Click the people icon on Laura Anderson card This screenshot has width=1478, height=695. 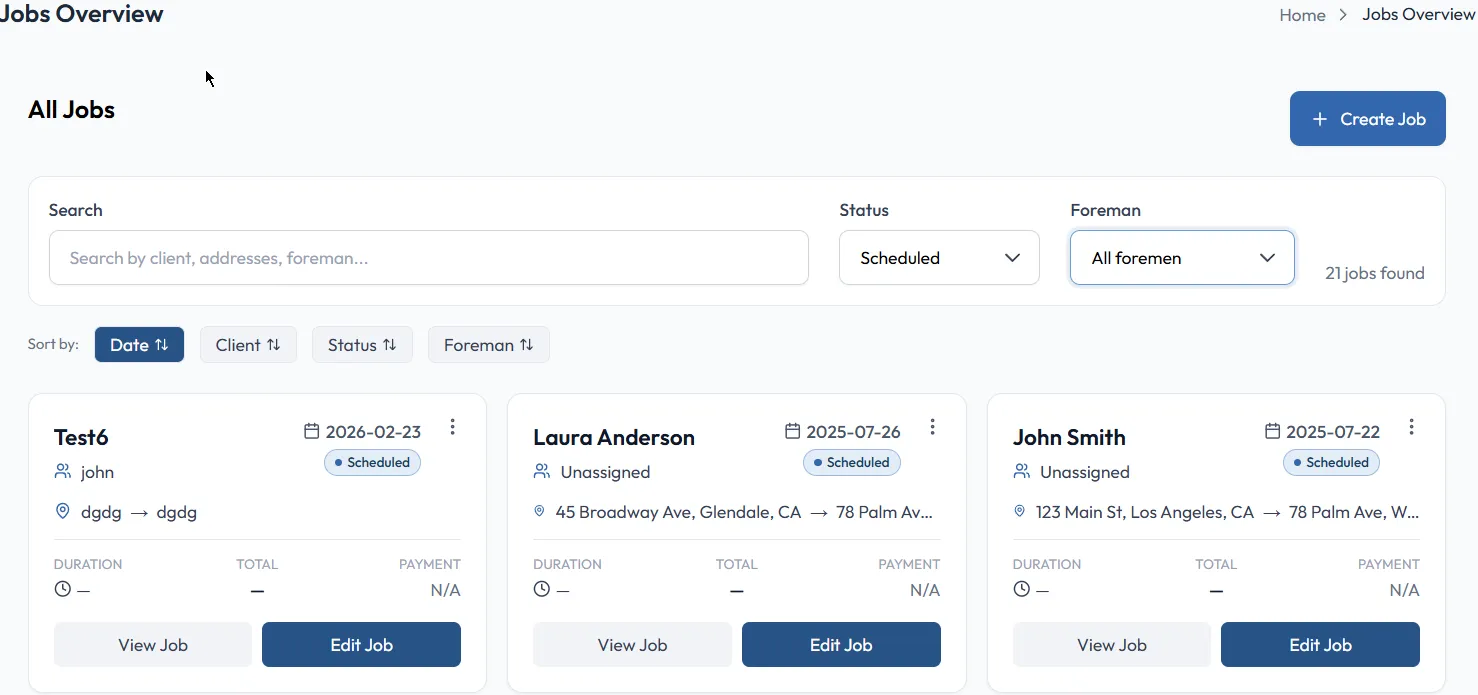542,471
